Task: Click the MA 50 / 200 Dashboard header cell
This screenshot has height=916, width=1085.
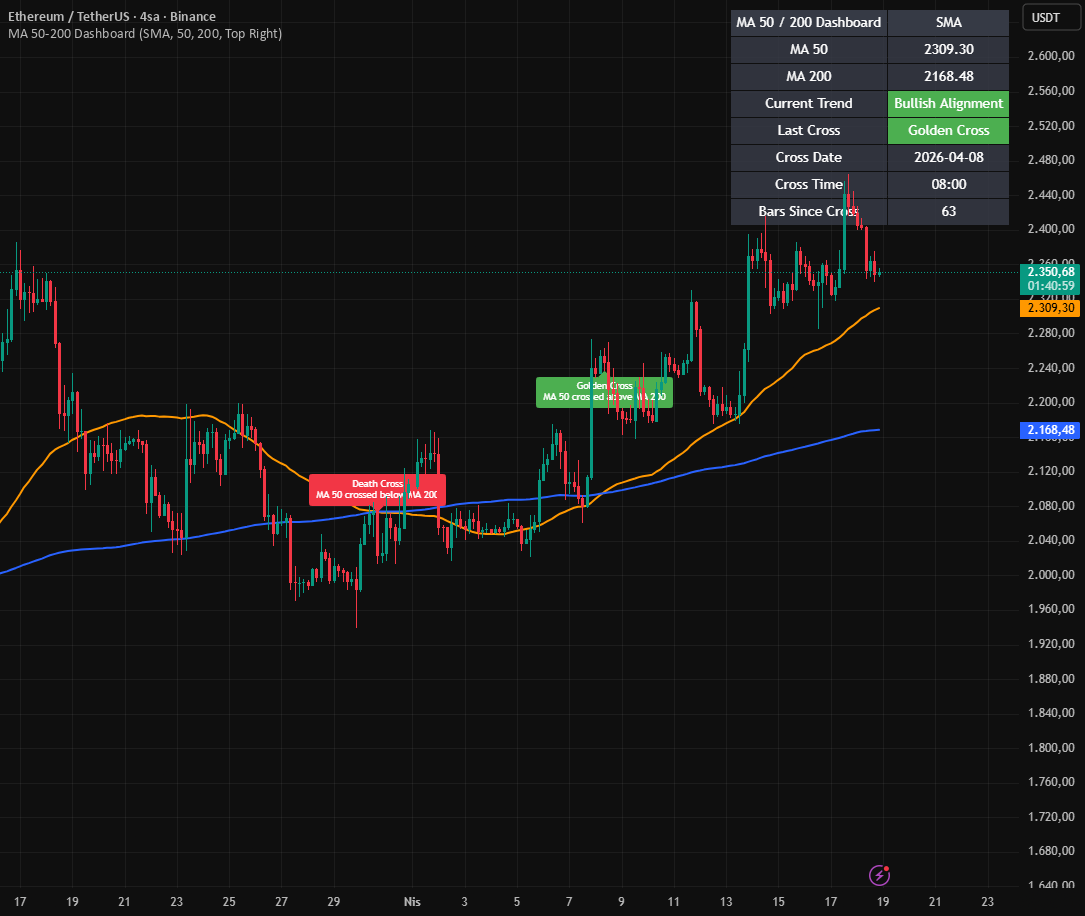Action: click(809, 22)
